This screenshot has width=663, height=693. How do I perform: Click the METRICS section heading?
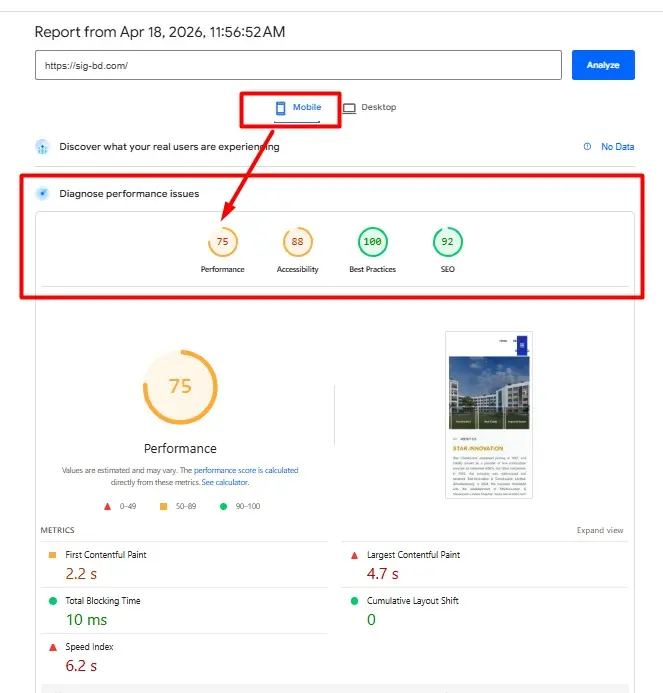[57, 530]
